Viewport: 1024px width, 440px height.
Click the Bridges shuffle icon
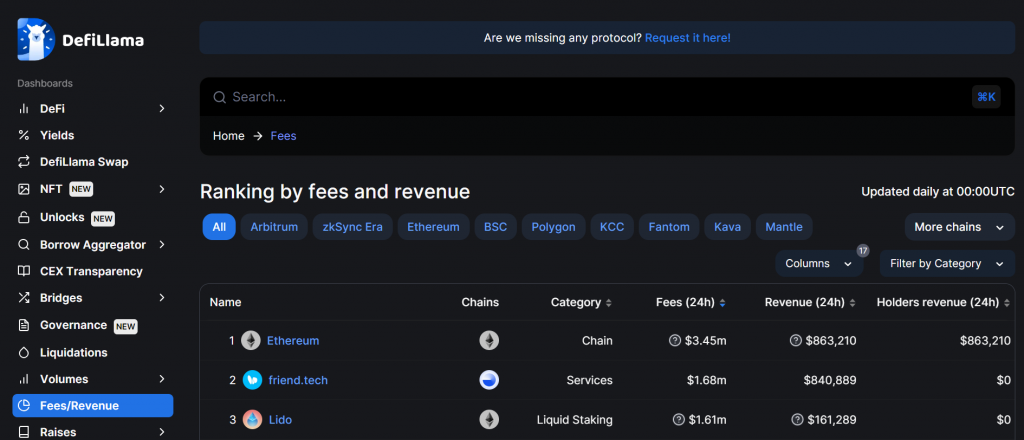pyautogui.click(x=24, y=298)
